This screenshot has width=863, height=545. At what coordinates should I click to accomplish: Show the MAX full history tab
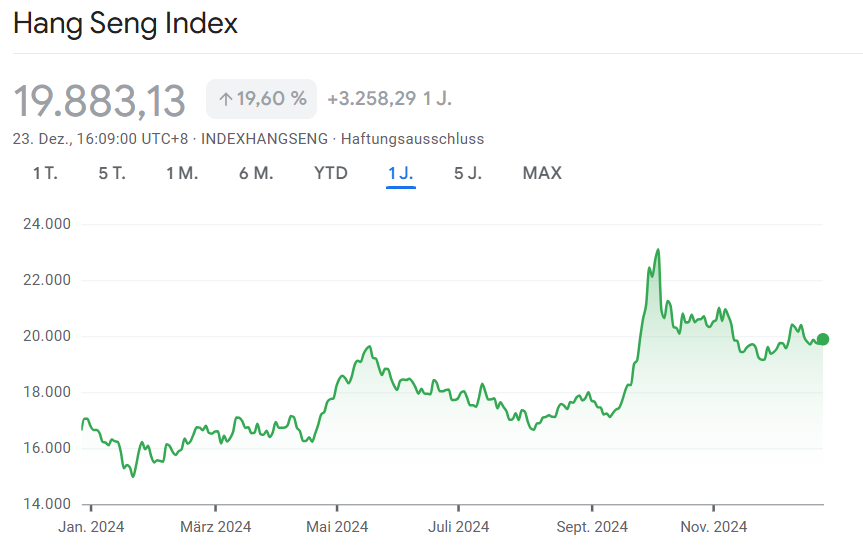click(542, 173)
